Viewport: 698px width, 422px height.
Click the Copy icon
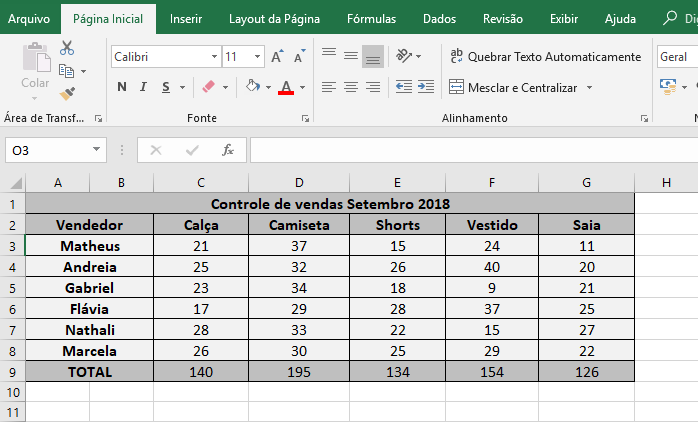point(66,71)
